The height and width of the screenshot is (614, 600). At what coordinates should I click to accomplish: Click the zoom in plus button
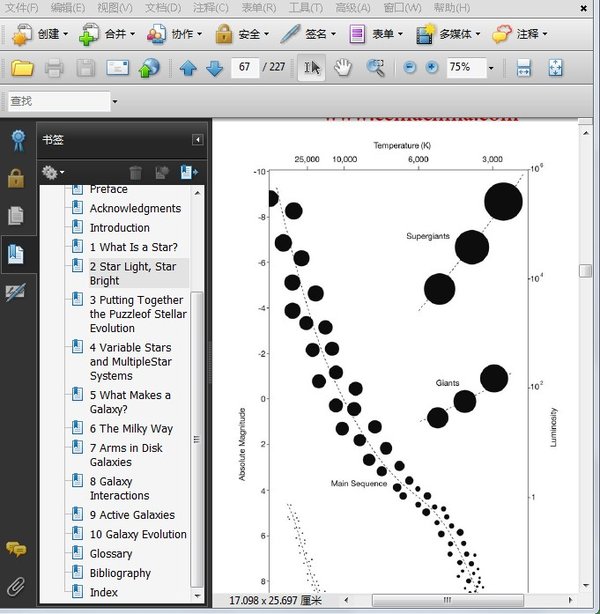click(432, 67)
